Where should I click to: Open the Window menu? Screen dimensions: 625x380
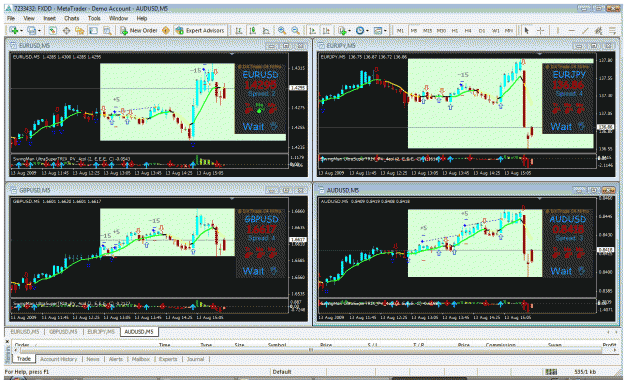pyautogui.click(x=118, y=18)
